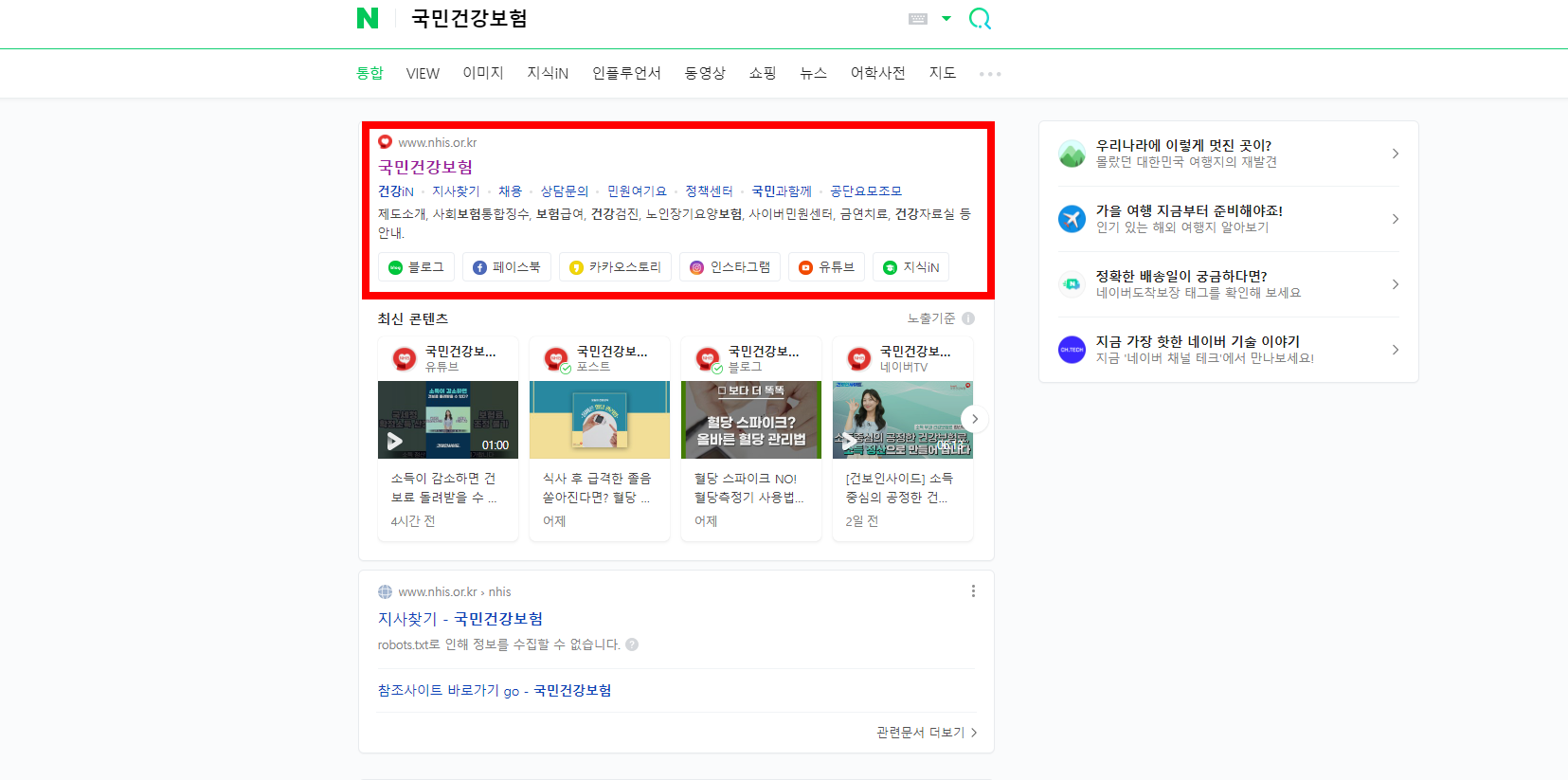The width and height of the screenshot is (1568, 780).
Task: Switch to the VIEW tab
Action: pos(423,73)
